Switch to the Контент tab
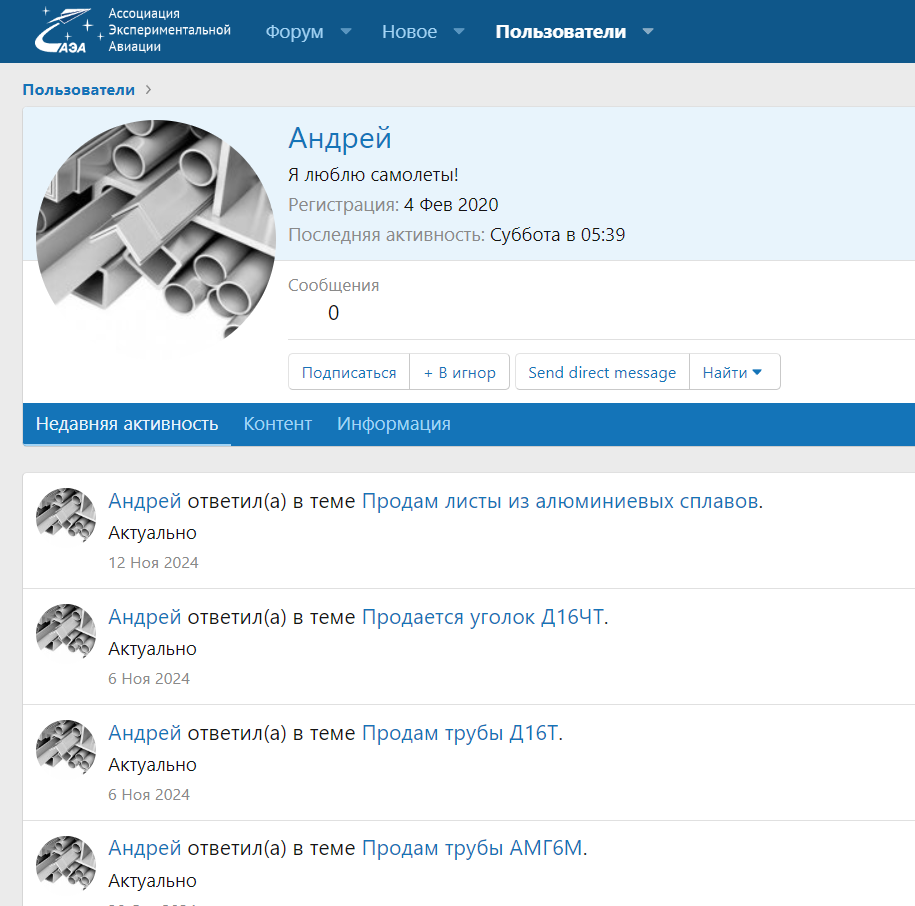The width and height of the screenshot is (915, 906). tap(278, 424)
